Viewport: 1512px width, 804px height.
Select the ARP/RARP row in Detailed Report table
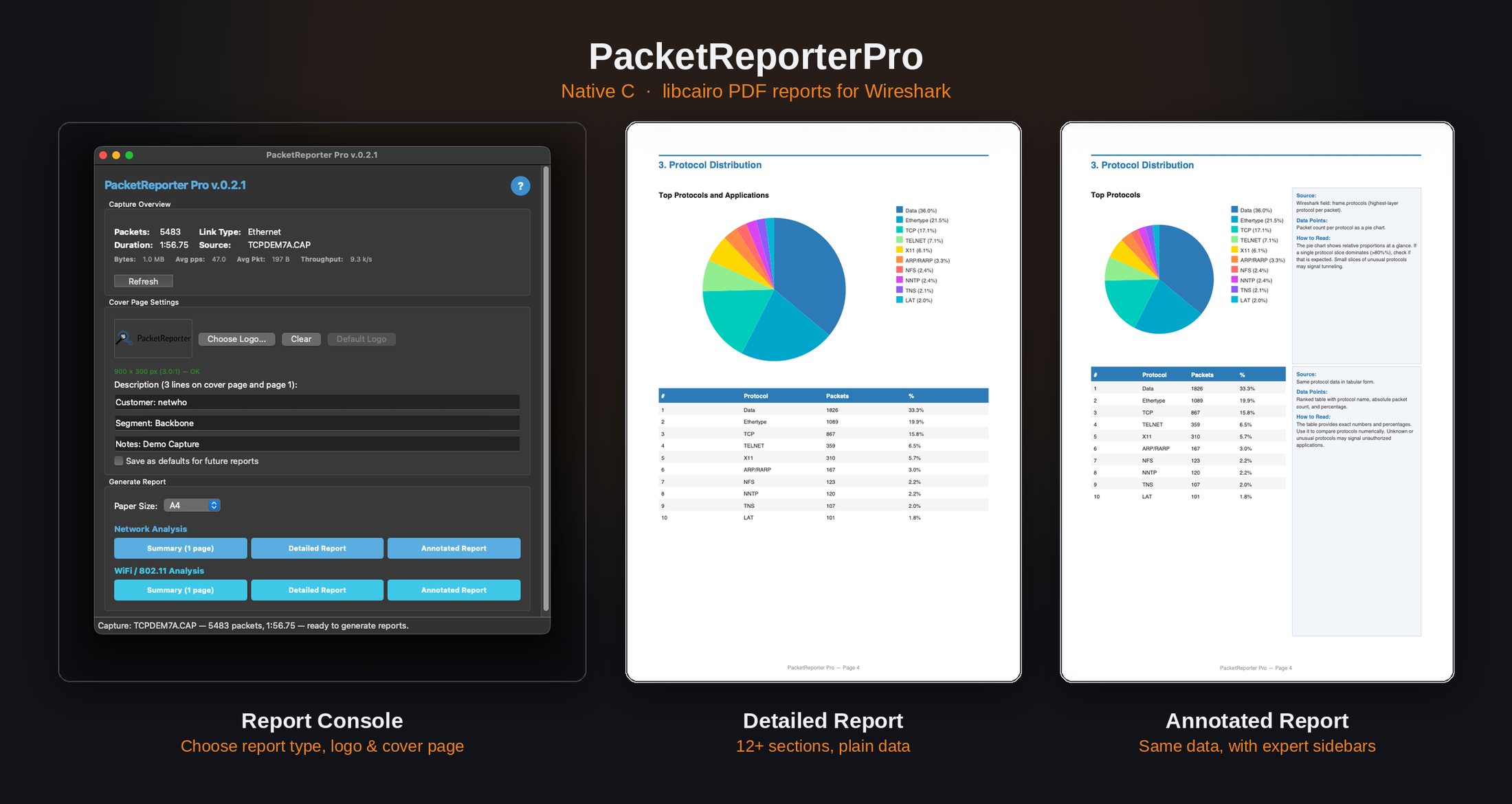(x=823, y=470)
